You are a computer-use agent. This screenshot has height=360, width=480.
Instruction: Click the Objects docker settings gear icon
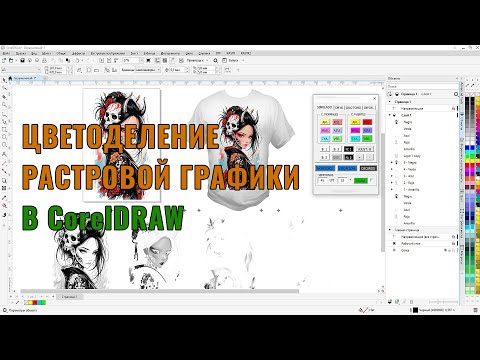tap(456, 94)
